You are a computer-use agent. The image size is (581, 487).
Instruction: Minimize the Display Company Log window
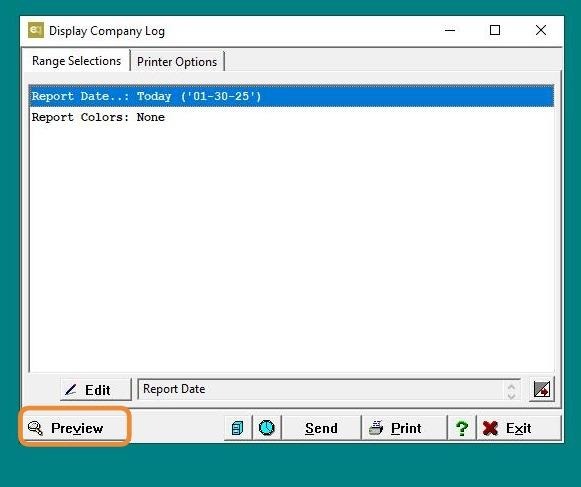tap(450, 30)
